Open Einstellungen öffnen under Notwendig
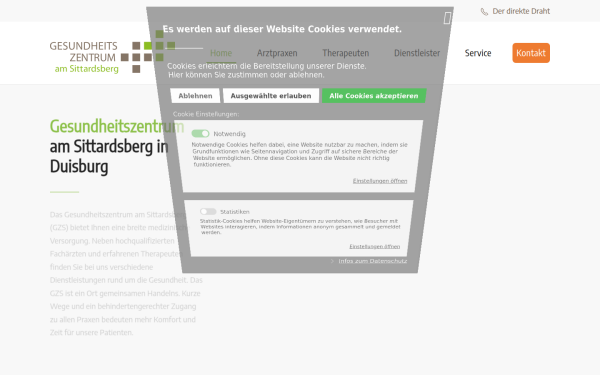Screen dimensions: 600x375 [x=380, y=181]
